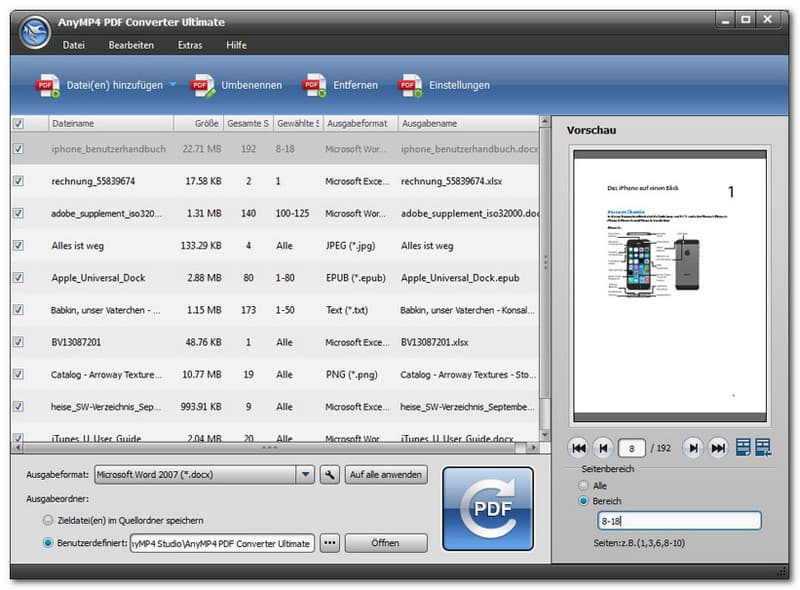This screenshot has width=800, height=590.
Task: Select Zieldatei(en) im Quellordner speichern option
Action: [x=48, y=520]
